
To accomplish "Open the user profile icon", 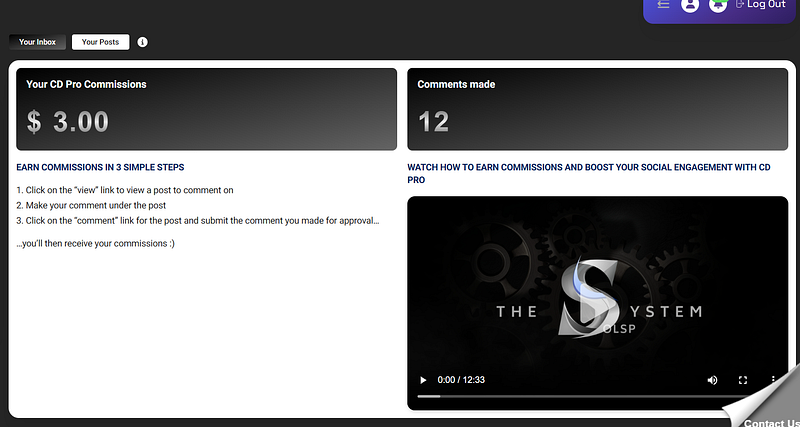I will tap(690, 5).
